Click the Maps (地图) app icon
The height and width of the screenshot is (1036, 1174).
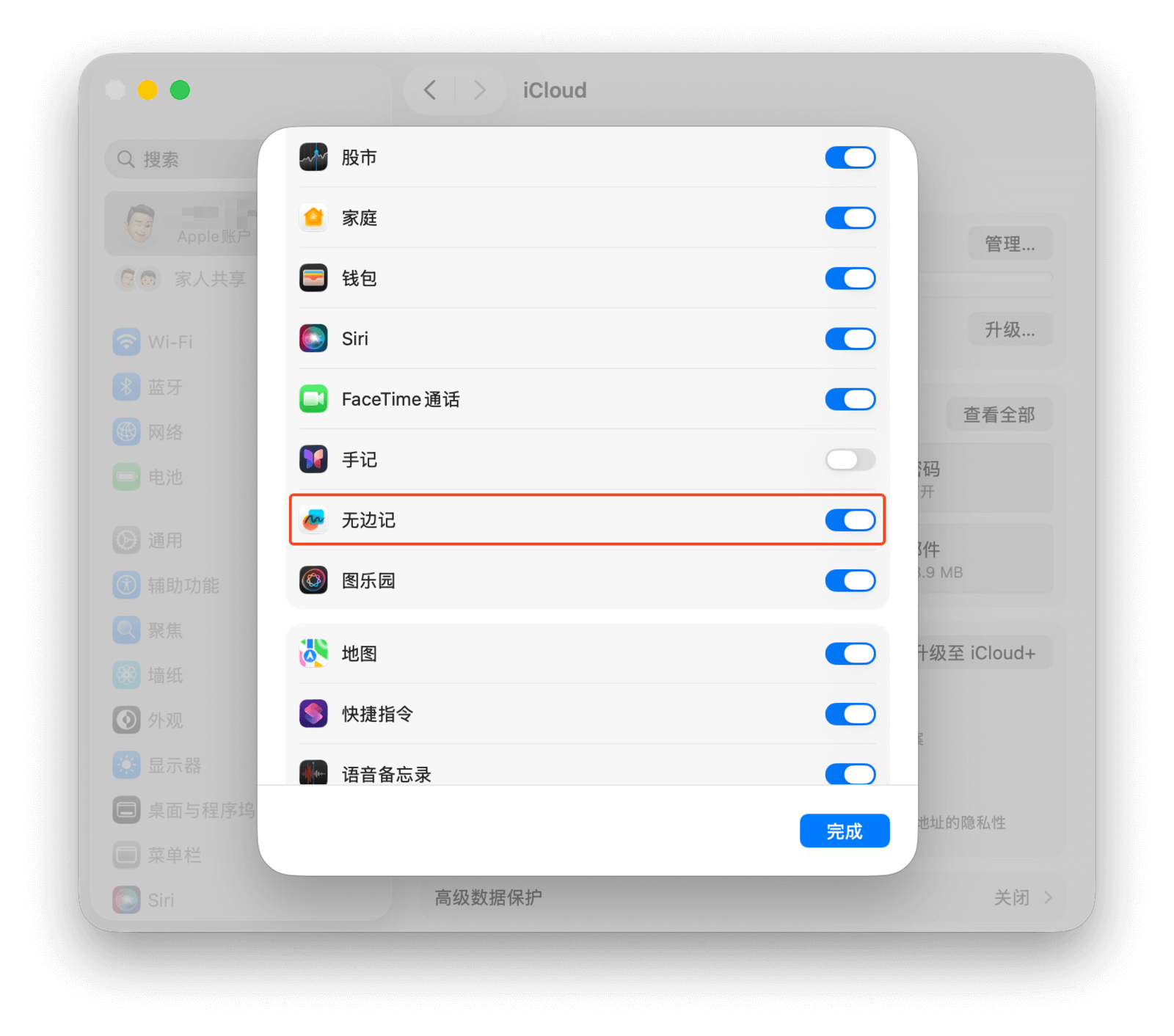[x=313, y=653]
